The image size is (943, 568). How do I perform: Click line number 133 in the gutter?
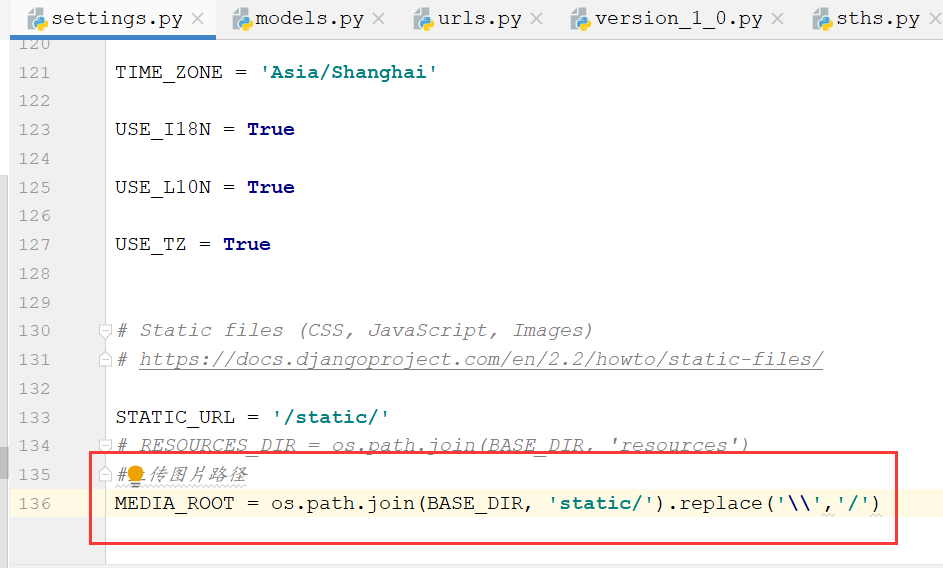click(x=34, y=418)
